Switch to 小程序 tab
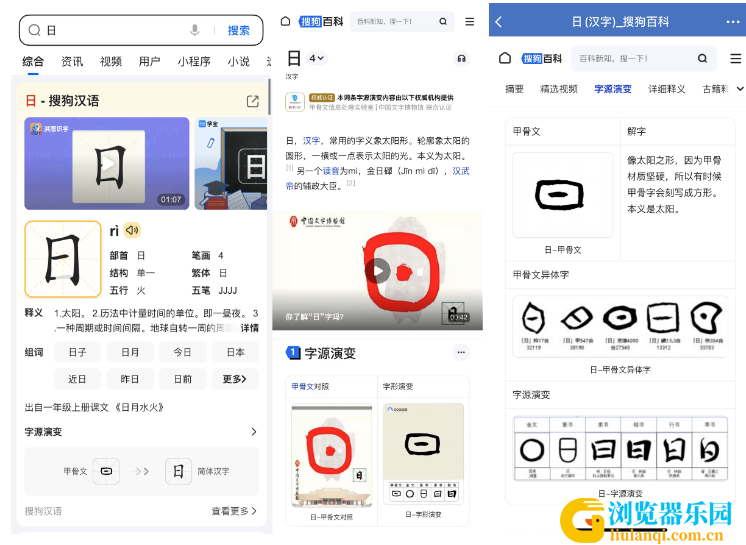Viewport: 746px width, 545px height. pyautogui.click(x=194, y=61)
